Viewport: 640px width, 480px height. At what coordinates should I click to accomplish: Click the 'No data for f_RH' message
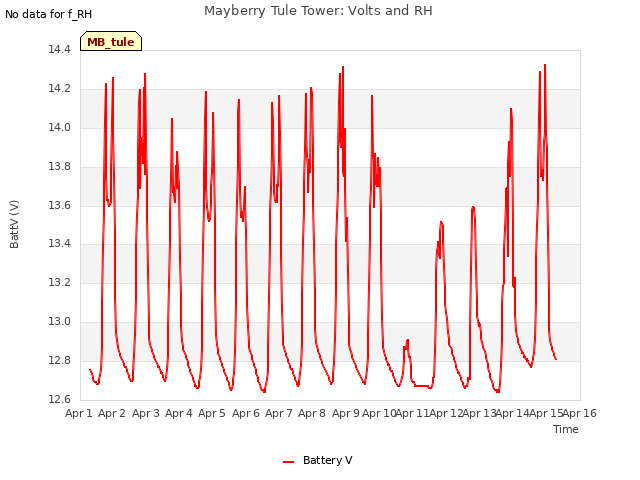click(x=48, y=14)
